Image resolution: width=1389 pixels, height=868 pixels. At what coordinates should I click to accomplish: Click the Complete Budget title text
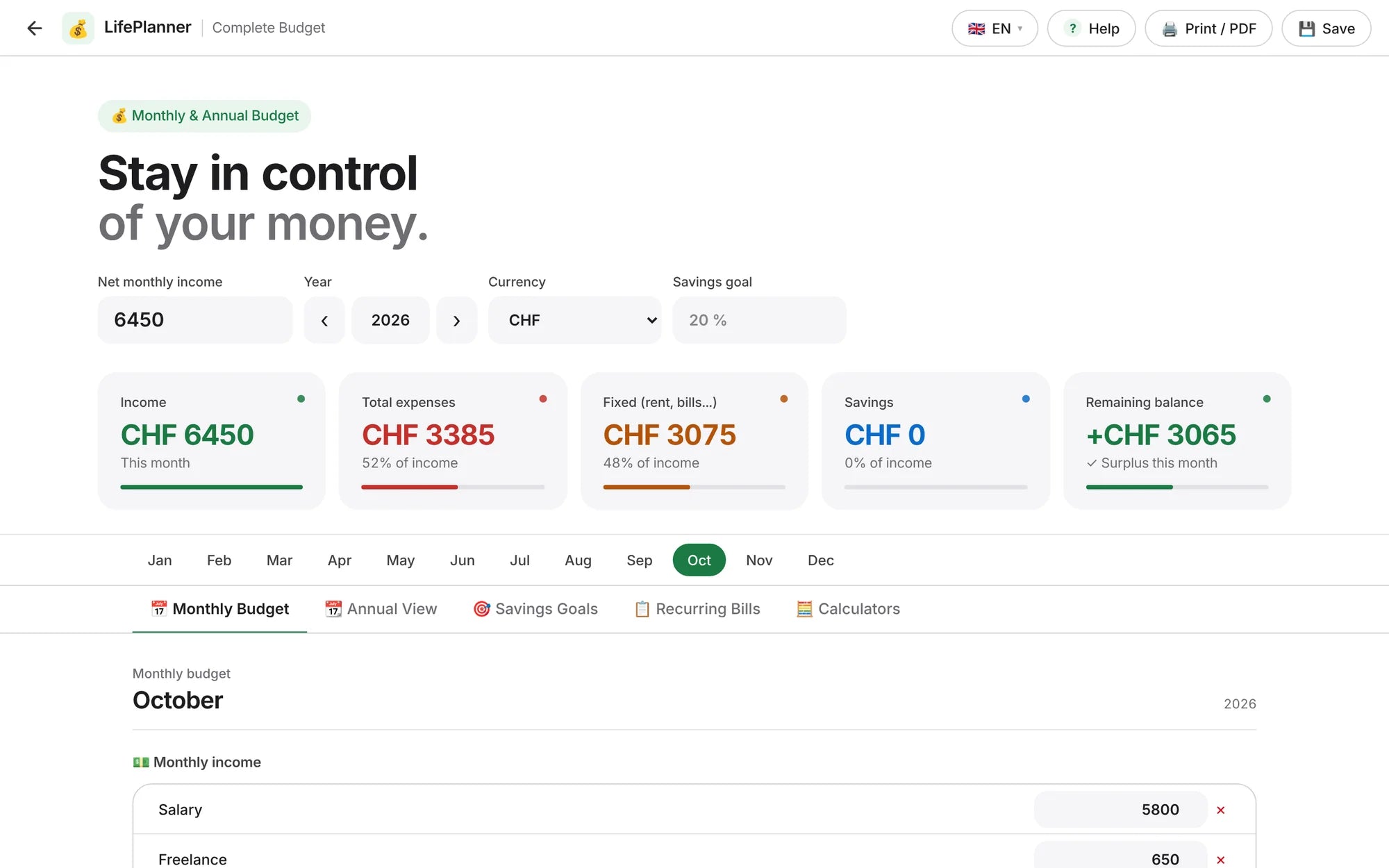point(268,28)
